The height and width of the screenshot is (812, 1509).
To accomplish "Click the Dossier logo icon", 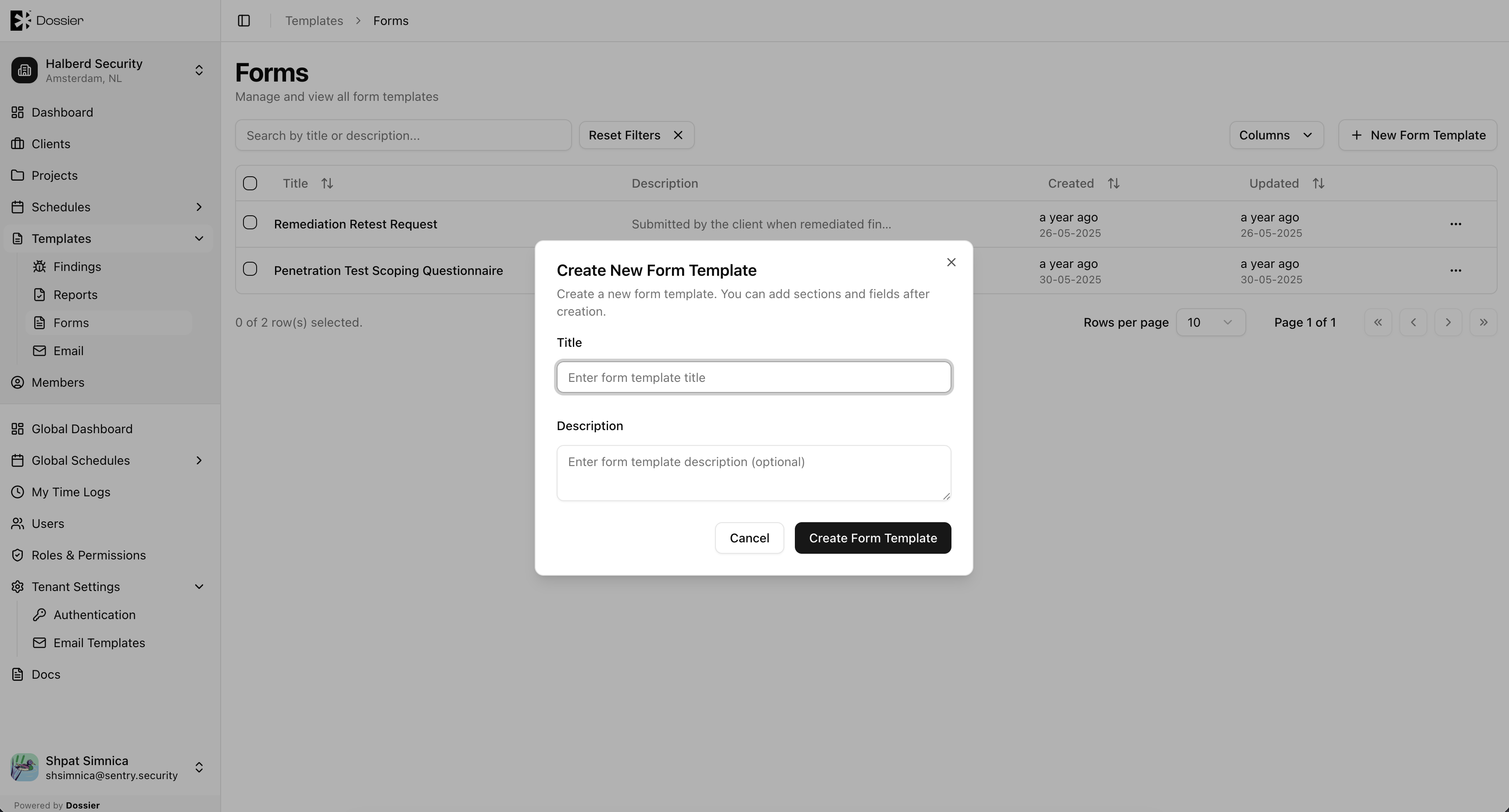I will click(x=21, y=21).
